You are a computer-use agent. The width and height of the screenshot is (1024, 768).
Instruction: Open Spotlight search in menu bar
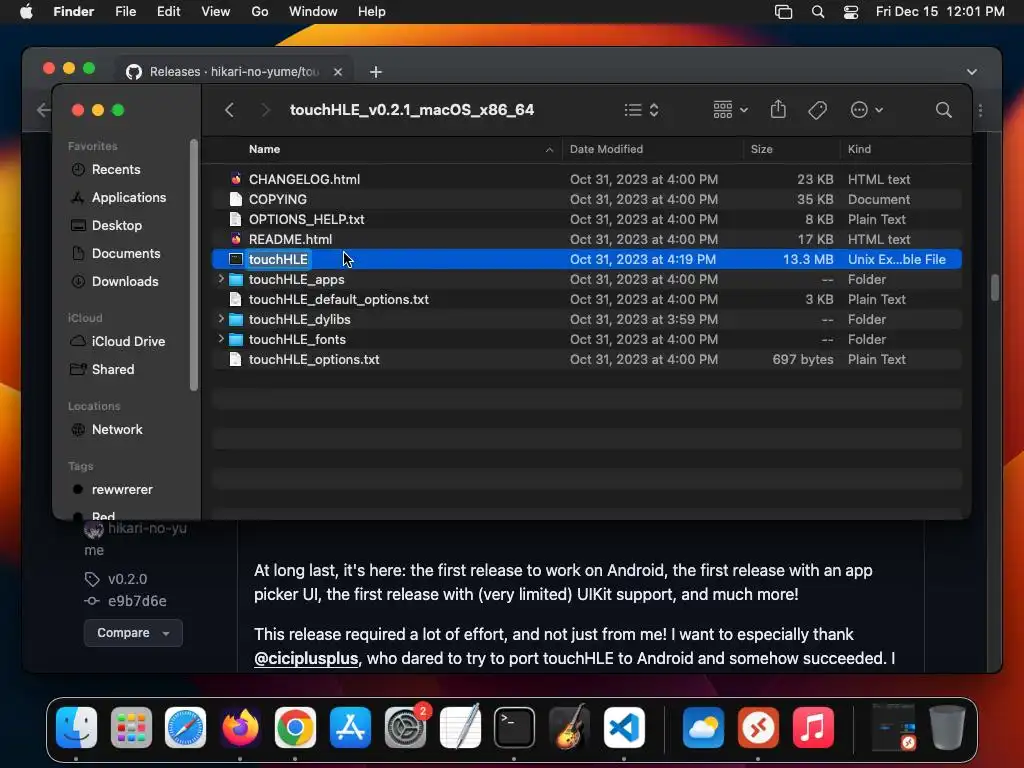coord(818,12)
